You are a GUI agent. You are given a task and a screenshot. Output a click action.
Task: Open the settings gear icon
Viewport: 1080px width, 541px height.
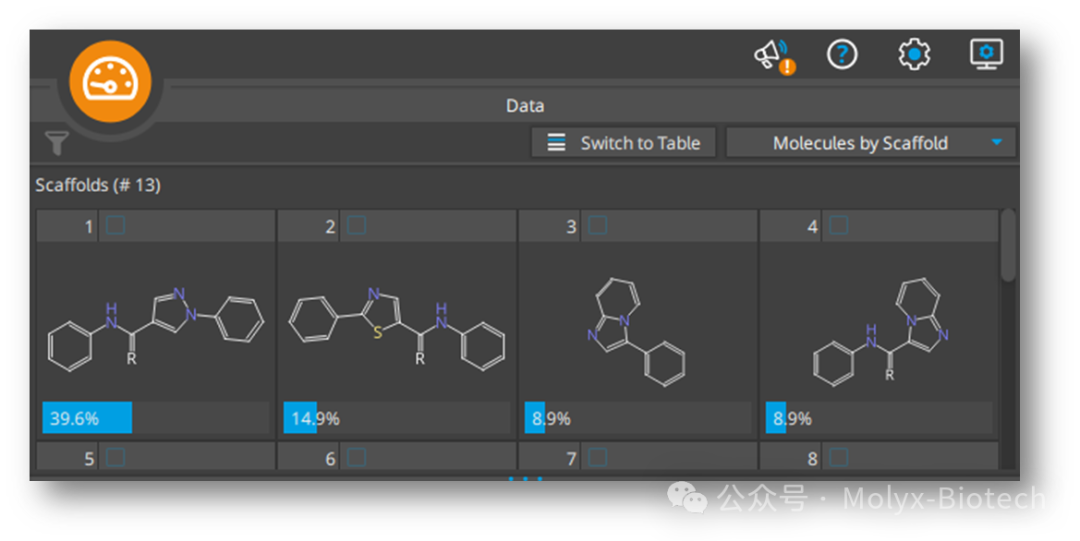tap(914, 54)
